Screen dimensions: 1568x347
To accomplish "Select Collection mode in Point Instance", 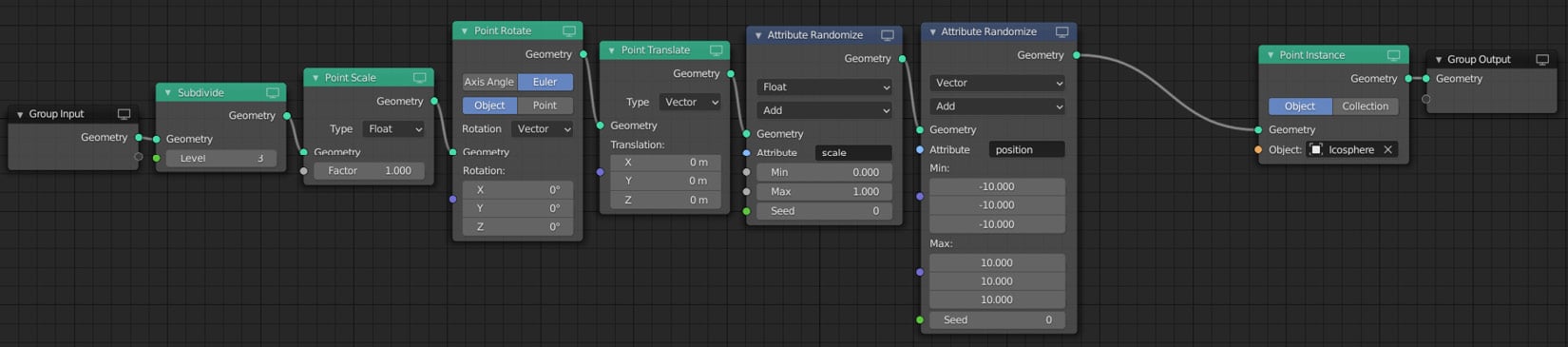I will point(1366,106).
